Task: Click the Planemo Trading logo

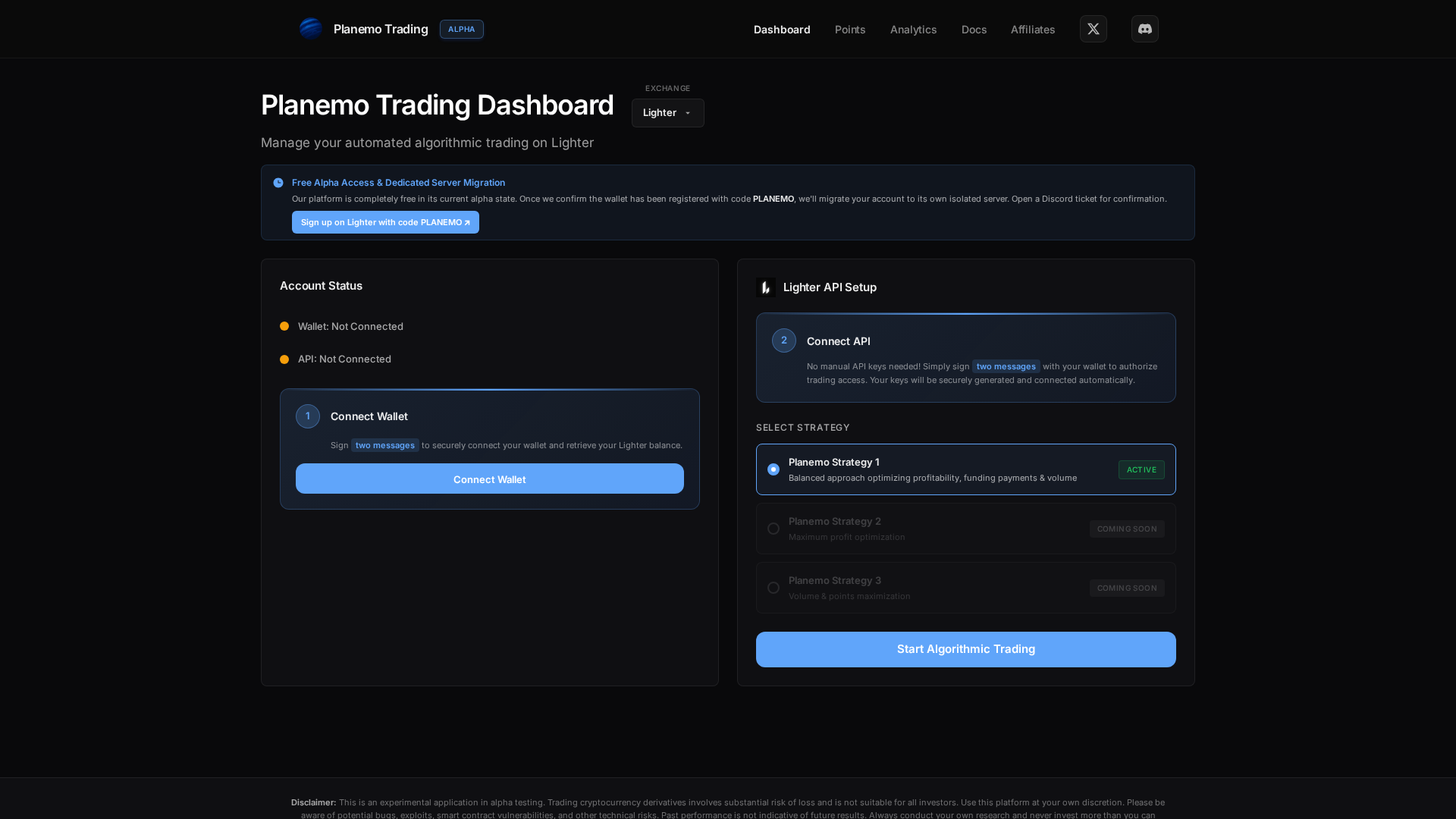Action: [x=311, y=29]
